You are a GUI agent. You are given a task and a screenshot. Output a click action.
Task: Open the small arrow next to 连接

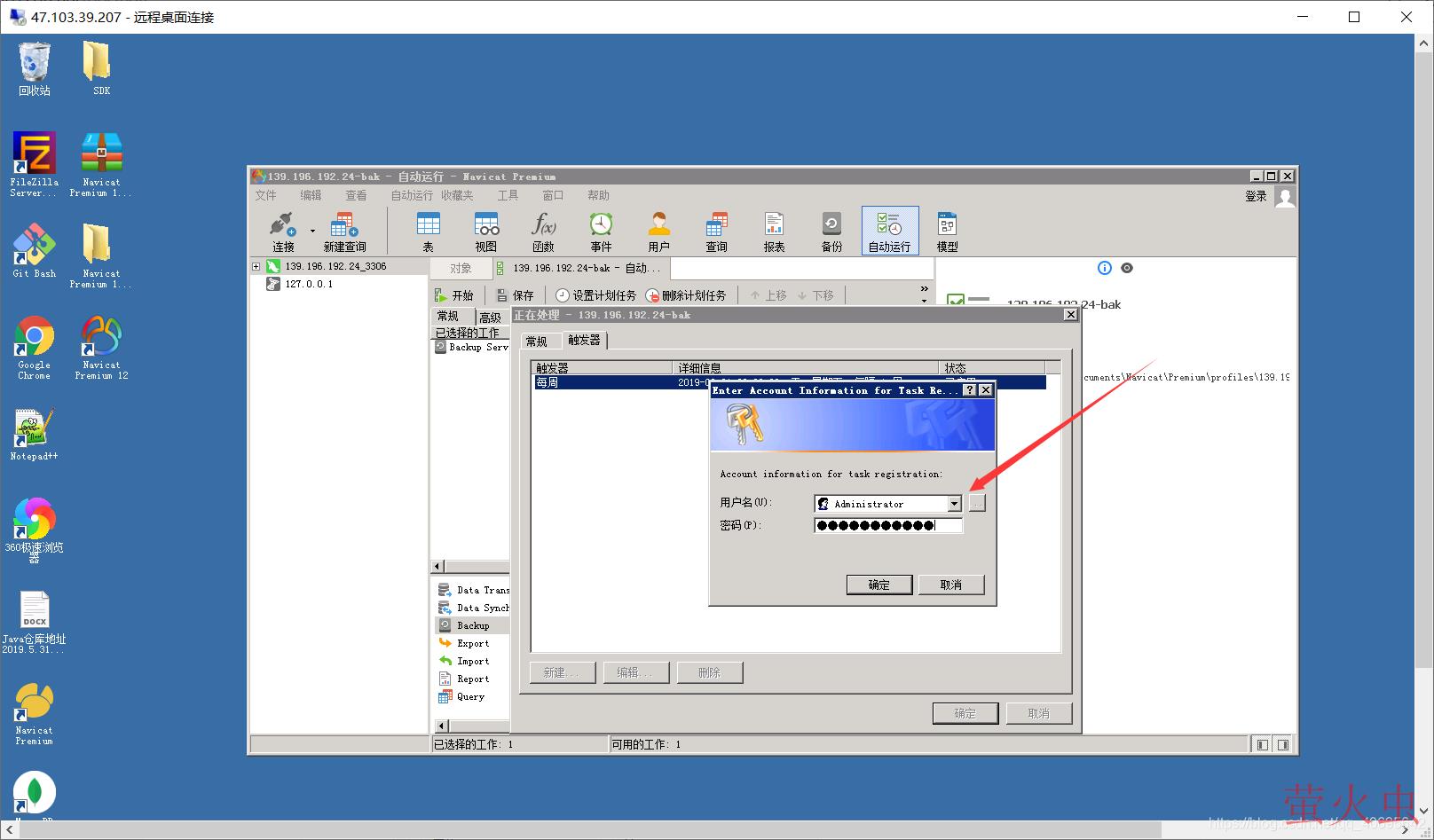(312, 232)
